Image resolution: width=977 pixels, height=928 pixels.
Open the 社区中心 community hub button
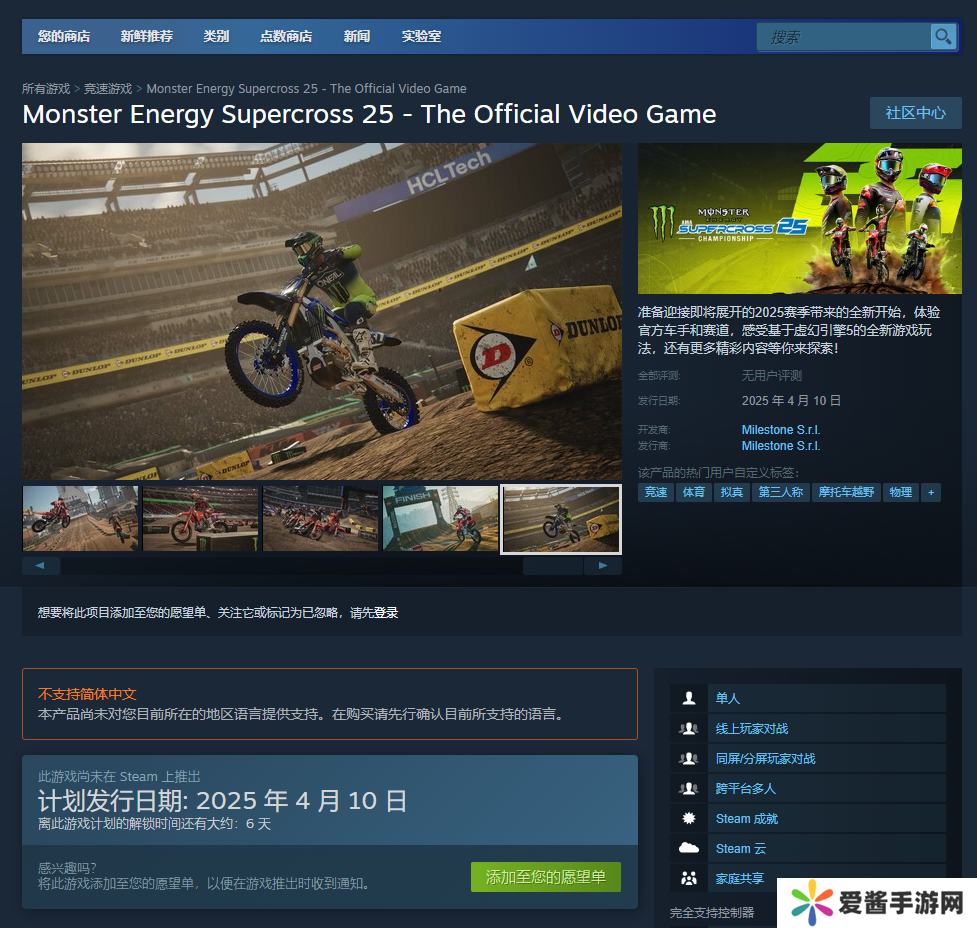coord(915,113)
